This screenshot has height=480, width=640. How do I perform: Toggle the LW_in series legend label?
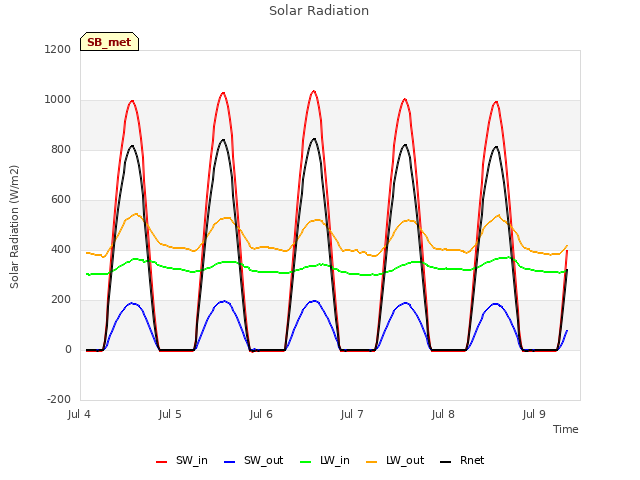[x=335, y=460]
